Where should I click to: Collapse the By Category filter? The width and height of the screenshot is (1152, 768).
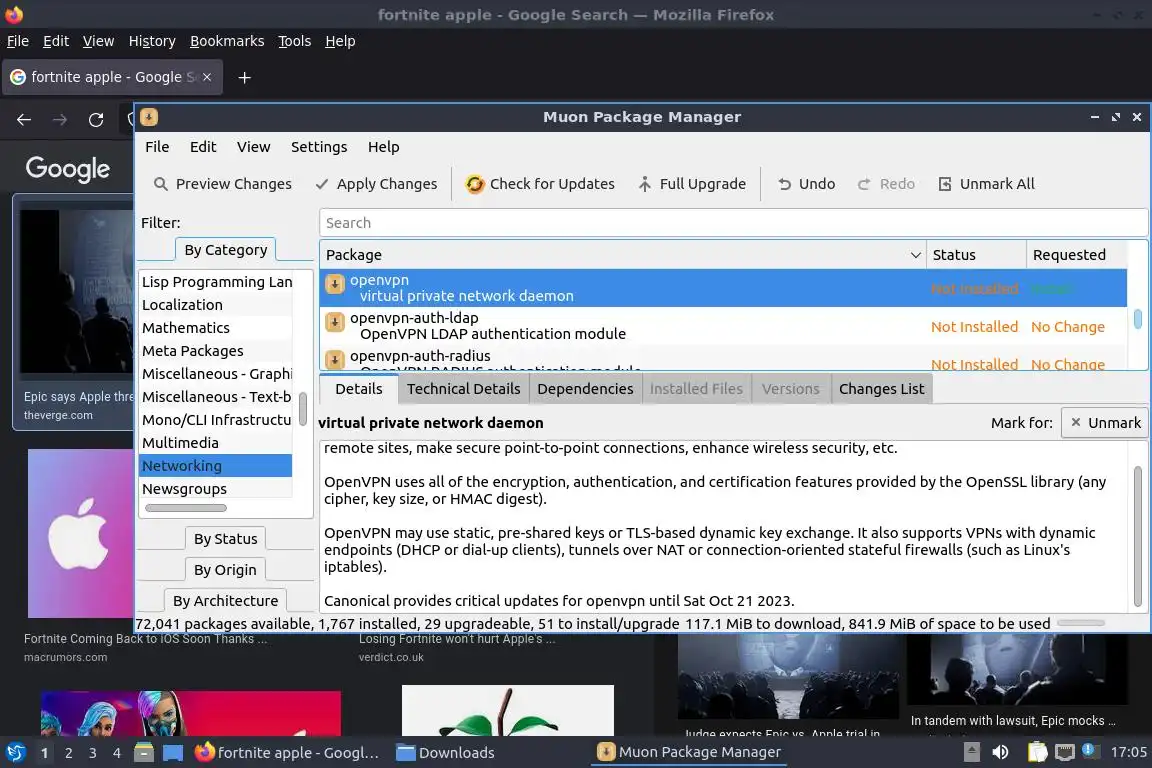click(226, 250)
